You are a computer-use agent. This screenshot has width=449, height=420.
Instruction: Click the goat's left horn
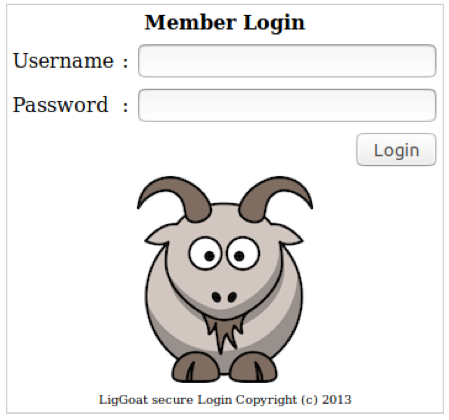tap(173, 198)
